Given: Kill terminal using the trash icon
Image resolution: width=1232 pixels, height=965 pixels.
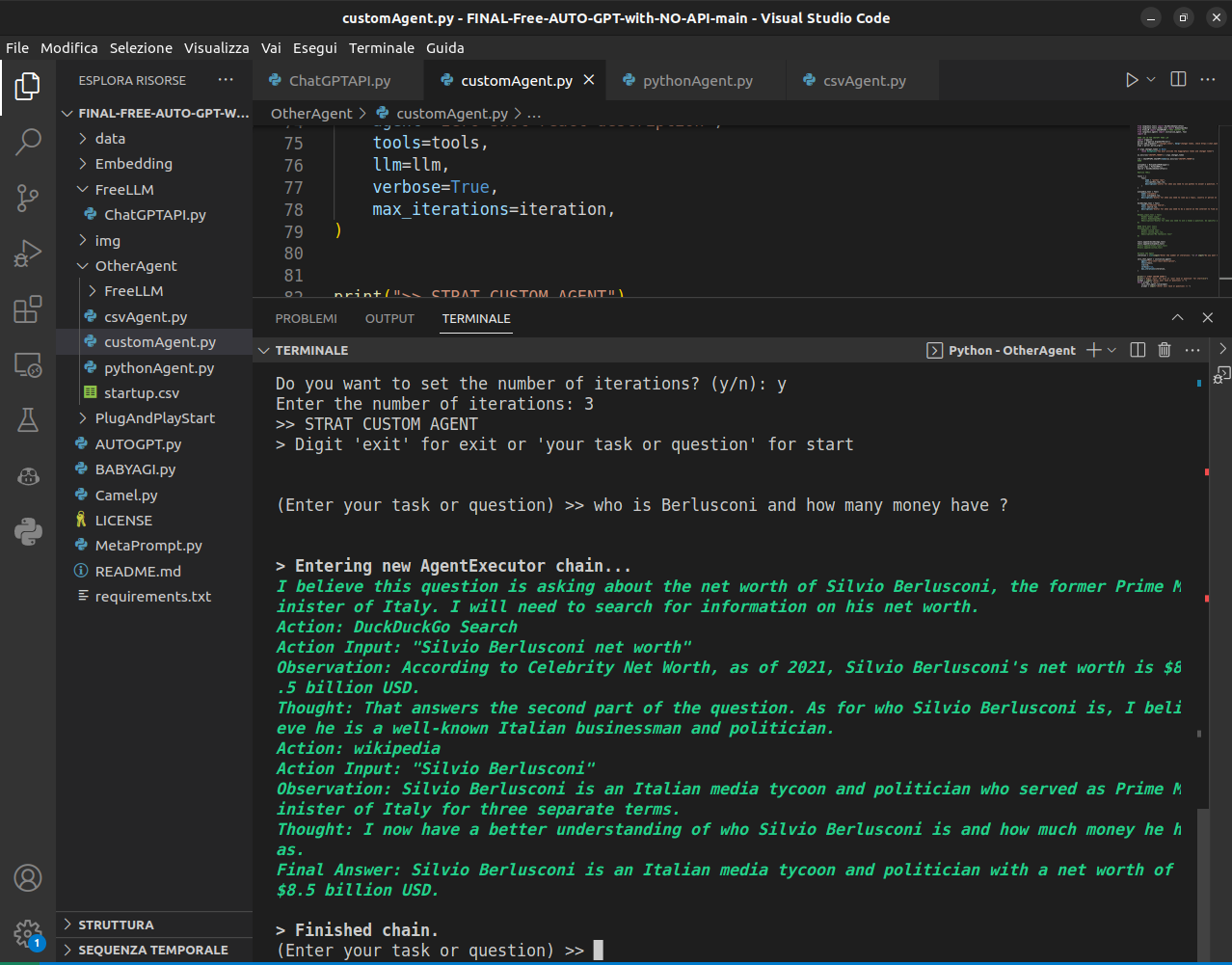Looking at the screenshot, I should (1165, 350).
